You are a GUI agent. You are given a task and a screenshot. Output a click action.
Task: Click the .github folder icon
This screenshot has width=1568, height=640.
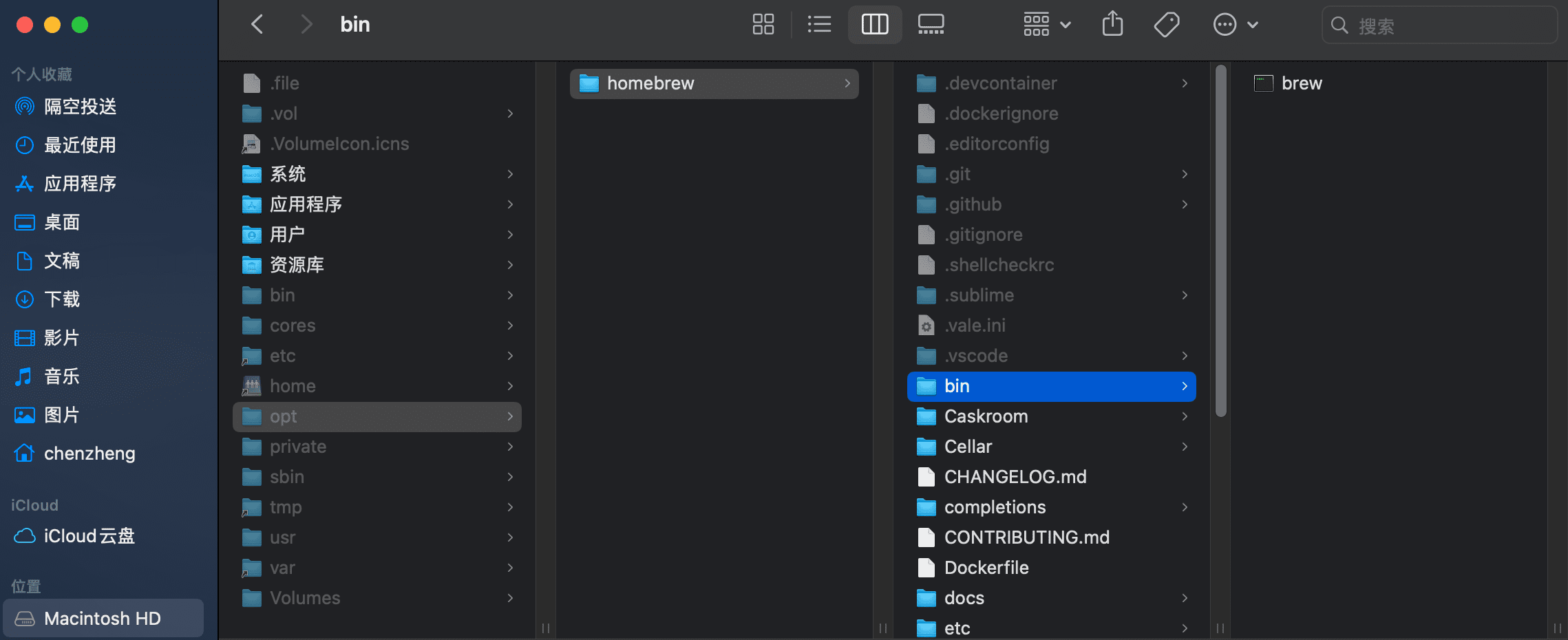(926, 204)
